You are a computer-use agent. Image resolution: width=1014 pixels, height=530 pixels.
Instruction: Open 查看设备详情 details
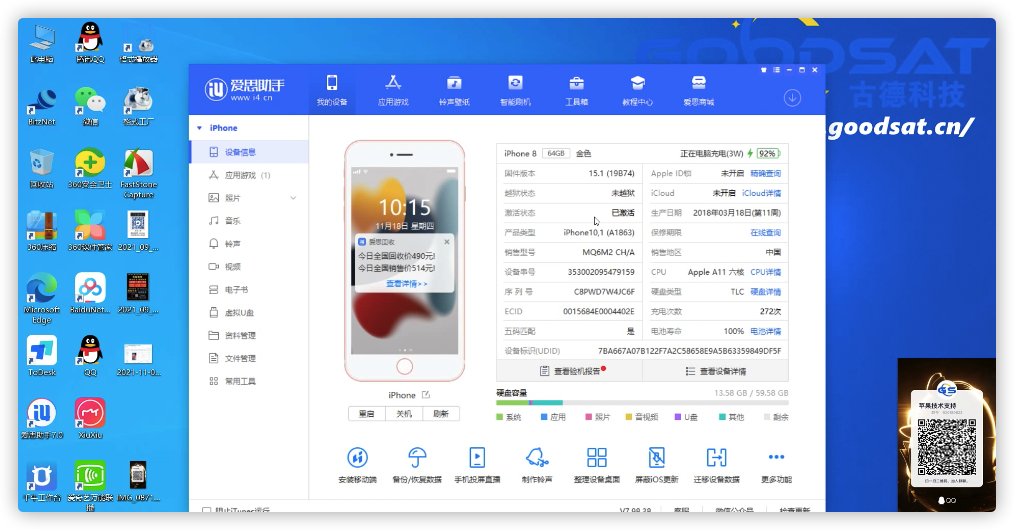click(x=715, y=371)
